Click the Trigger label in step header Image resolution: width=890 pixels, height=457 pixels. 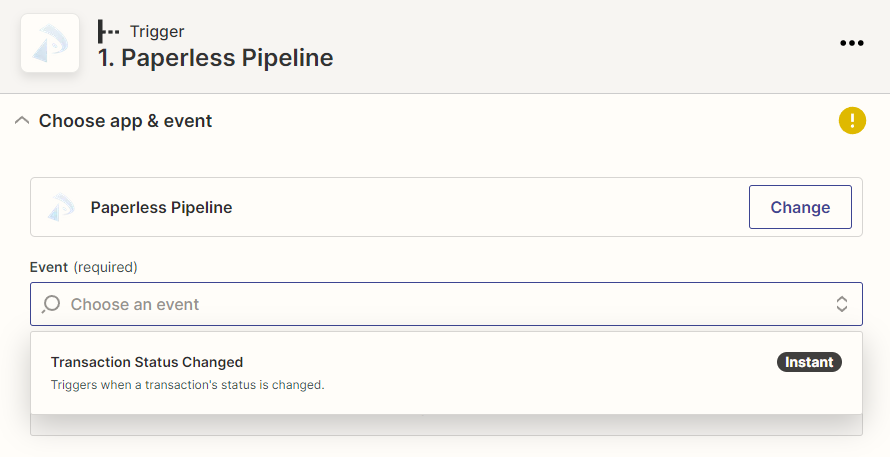157,31
